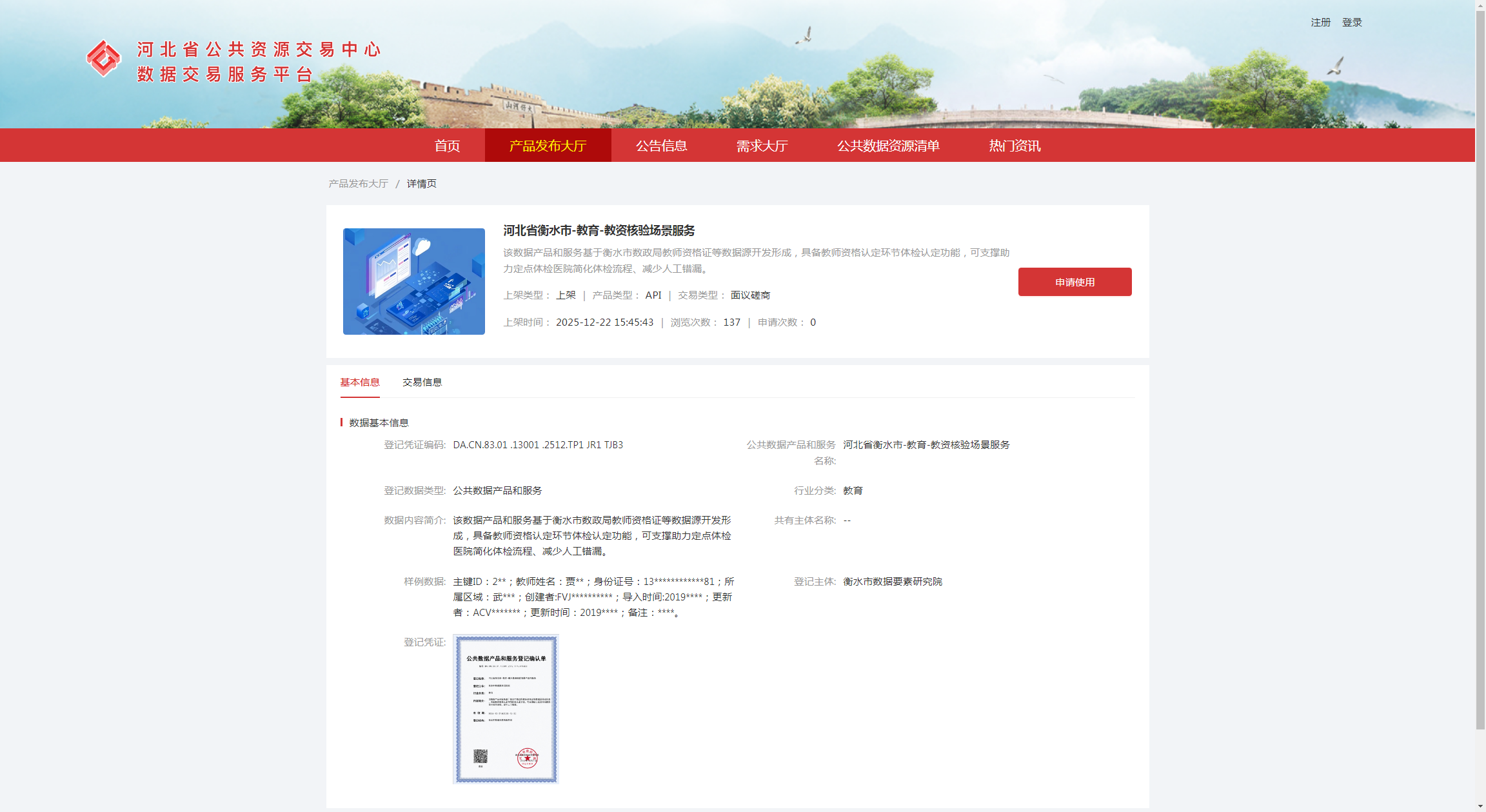This screenshot has height=812, width=1486.
Task: Open the 公告信息 navigation item
Action: pyautogui.click(x=661, y=146)
